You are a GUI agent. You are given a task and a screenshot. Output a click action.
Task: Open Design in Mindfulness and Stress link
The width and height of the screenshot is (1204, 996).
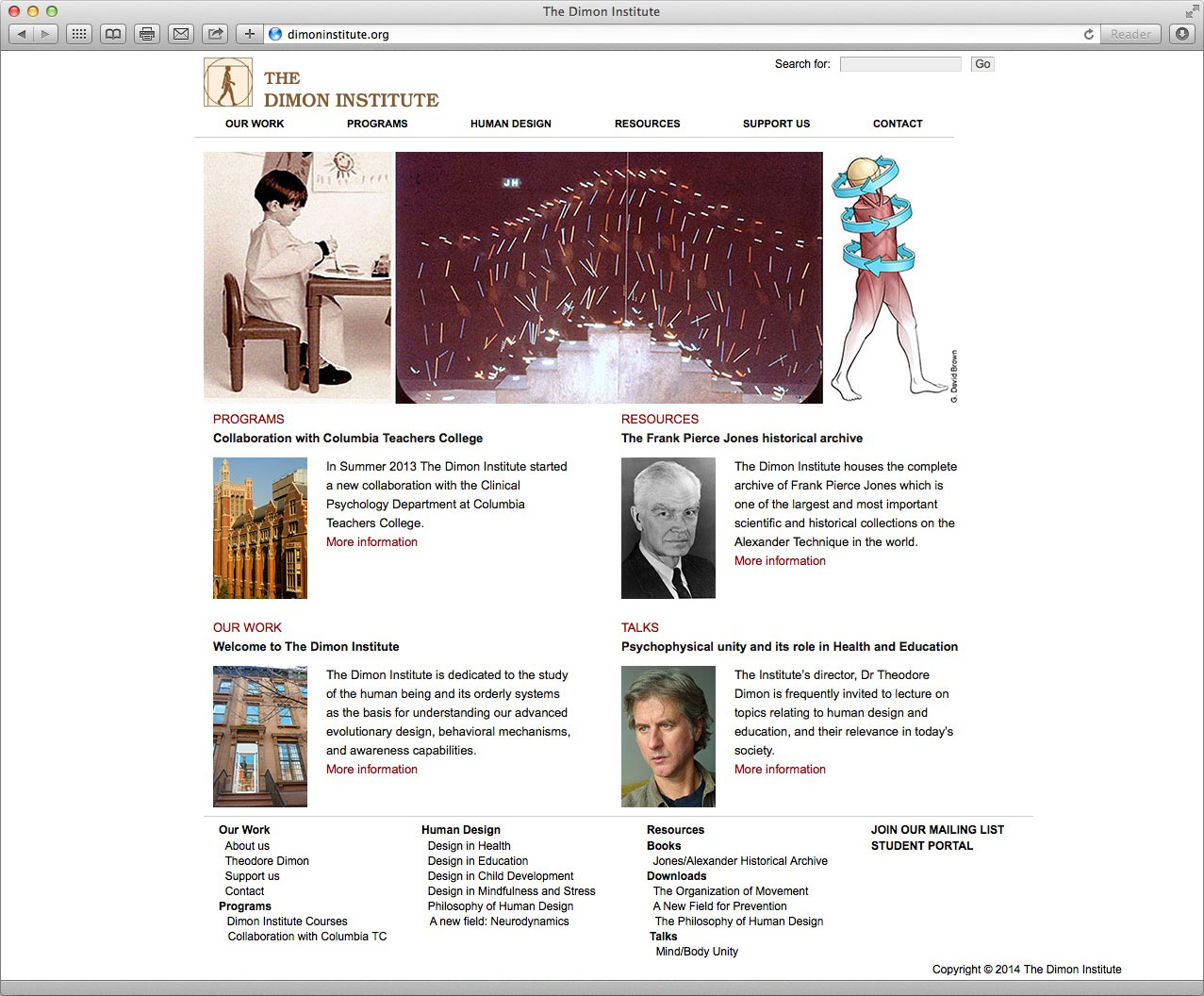511,891
